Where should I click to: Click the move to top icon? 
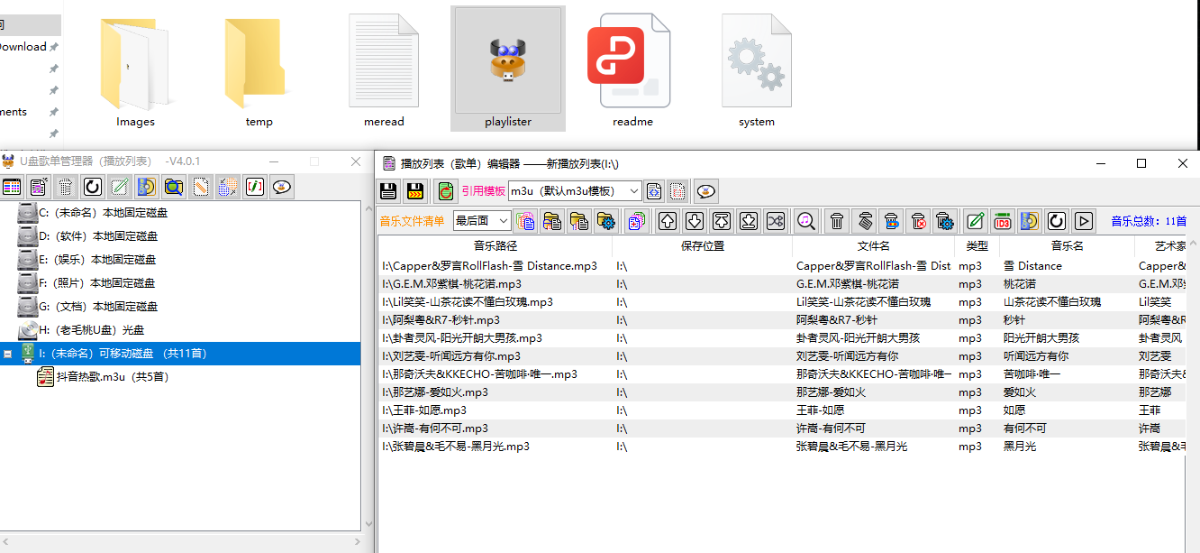pyautogui.click(x=721, y=220)
